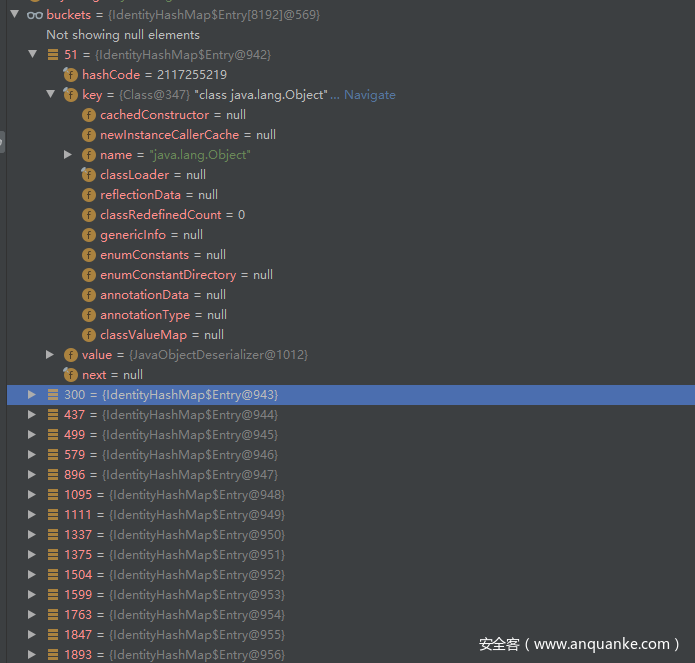Click the field icon beside reflectionData
The image size is (695, 663).
(x=89, y=195)
